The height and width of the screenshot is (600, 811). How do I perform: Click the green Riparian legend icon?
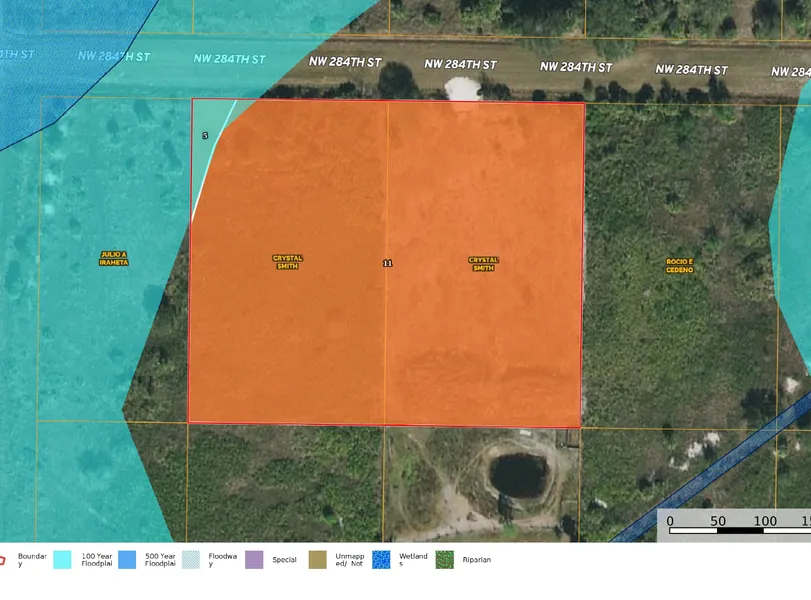(444, 560)
